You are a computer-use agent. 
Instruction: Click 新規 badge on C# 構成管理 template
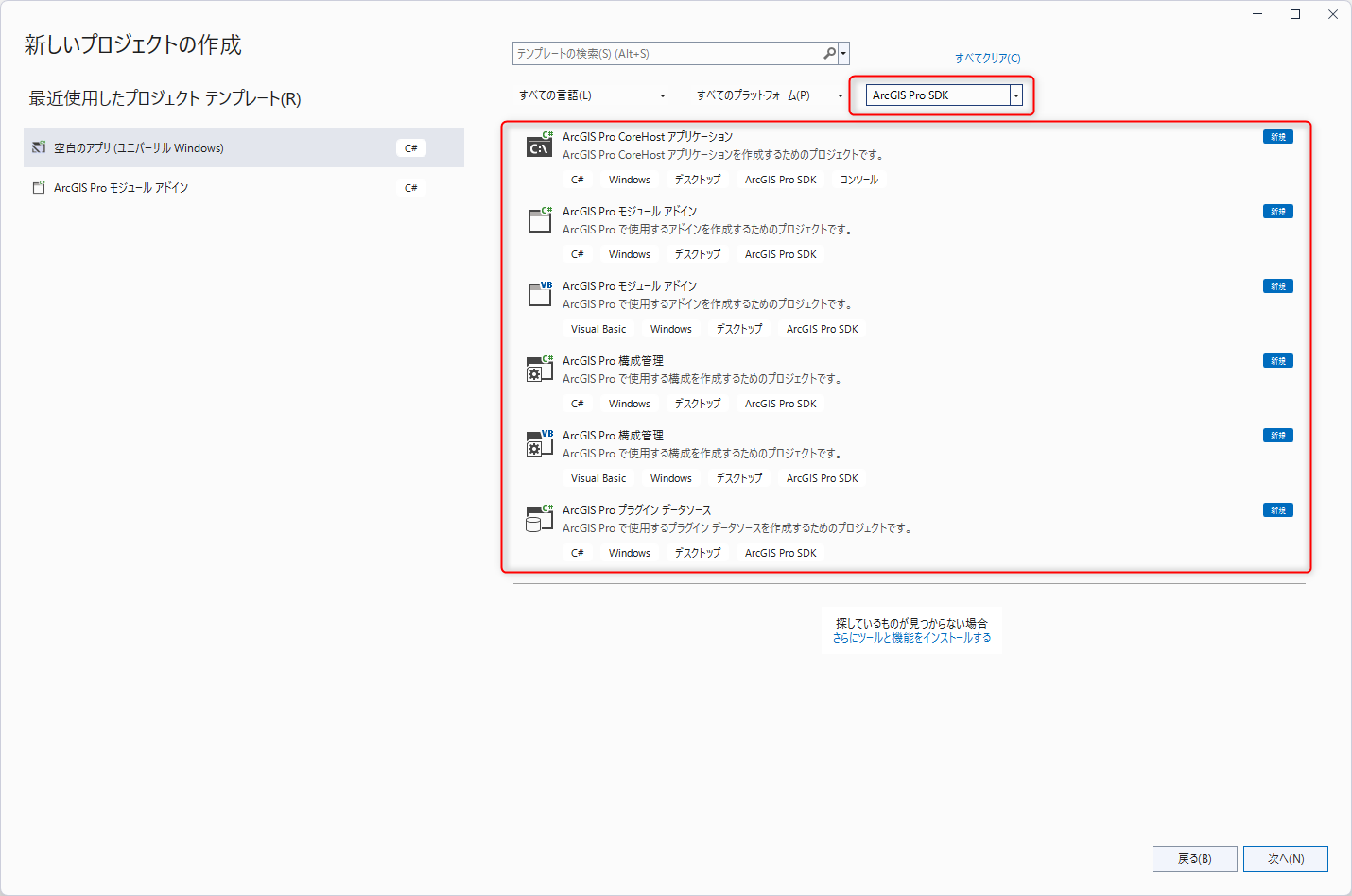[x=1278, y=361]
